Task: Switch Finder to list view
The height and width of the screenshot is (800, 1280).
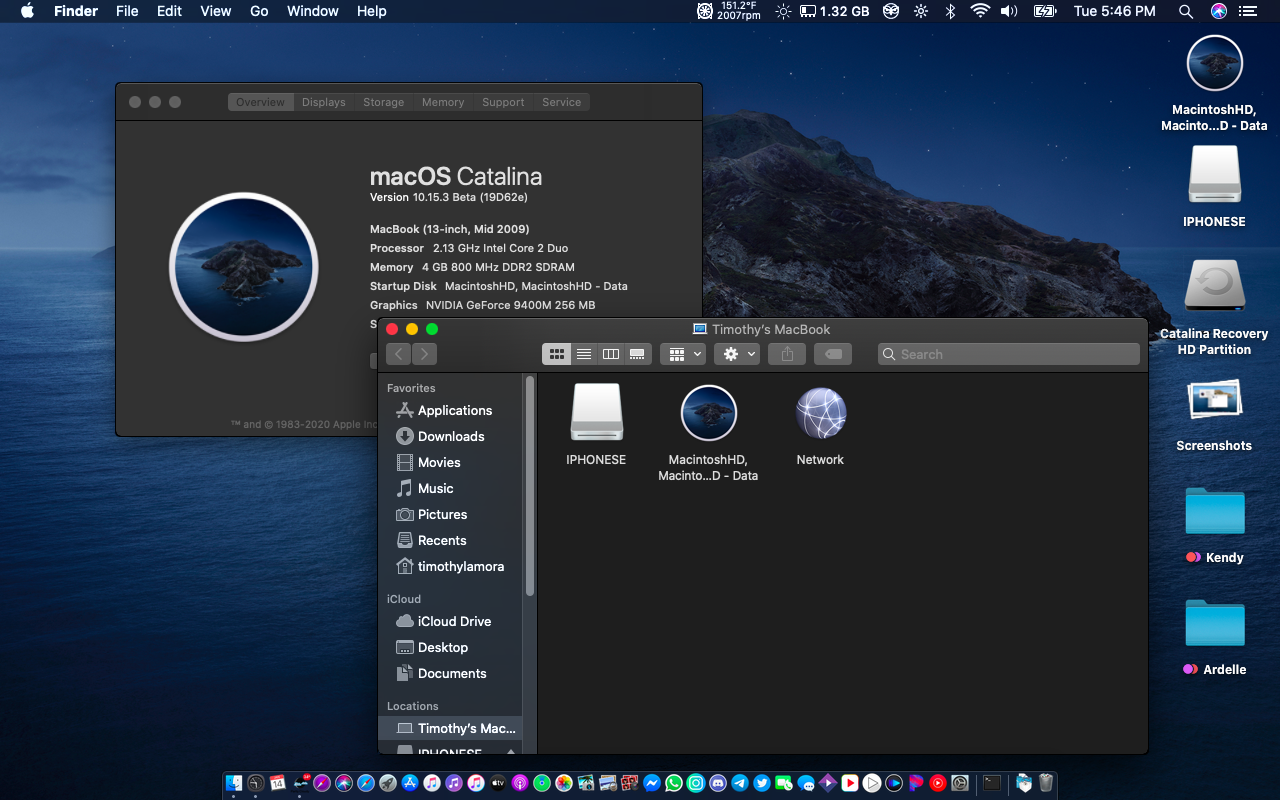Action: point(584,354)
